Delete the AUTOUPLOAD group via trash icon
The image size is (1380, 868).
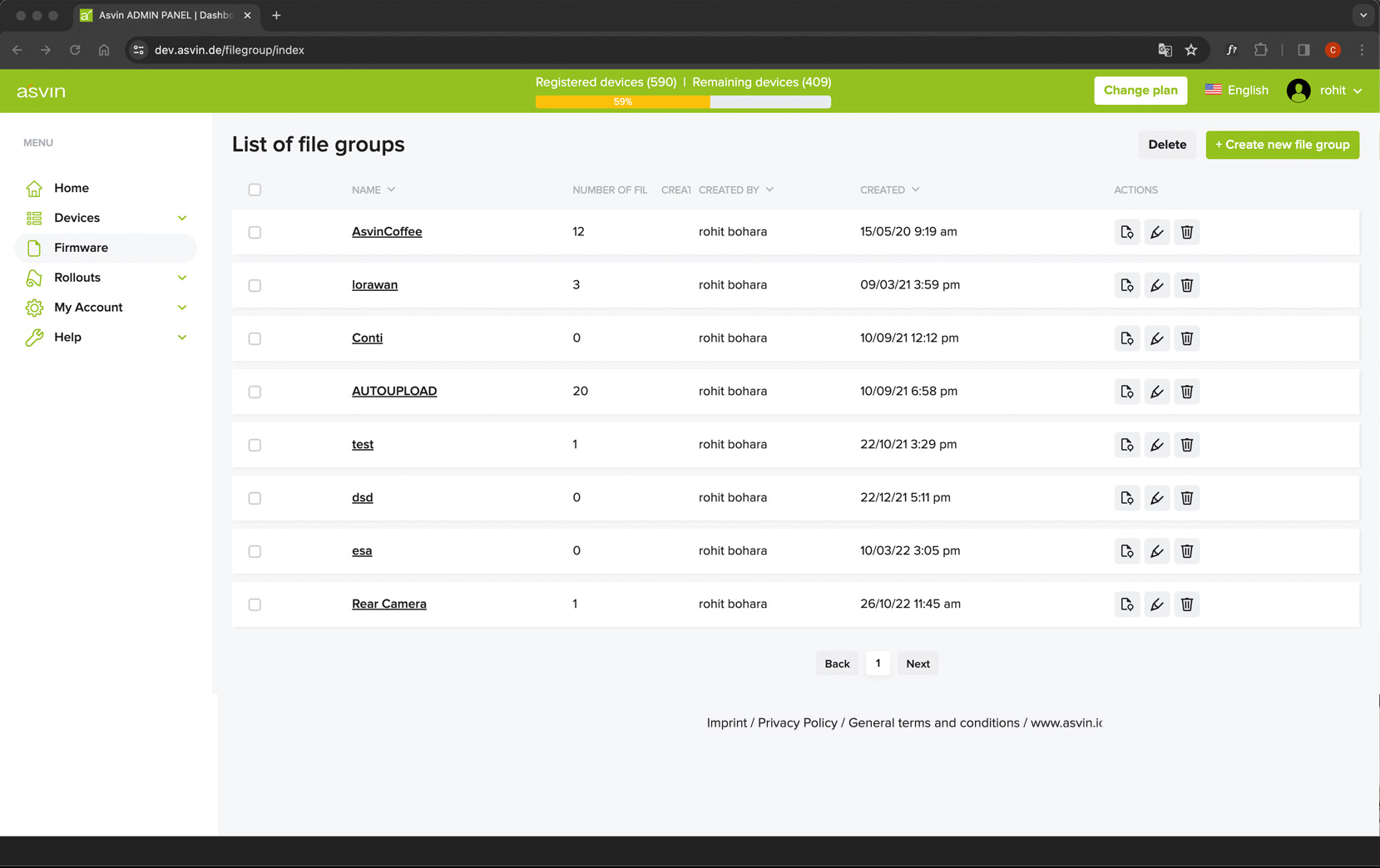1186,392
